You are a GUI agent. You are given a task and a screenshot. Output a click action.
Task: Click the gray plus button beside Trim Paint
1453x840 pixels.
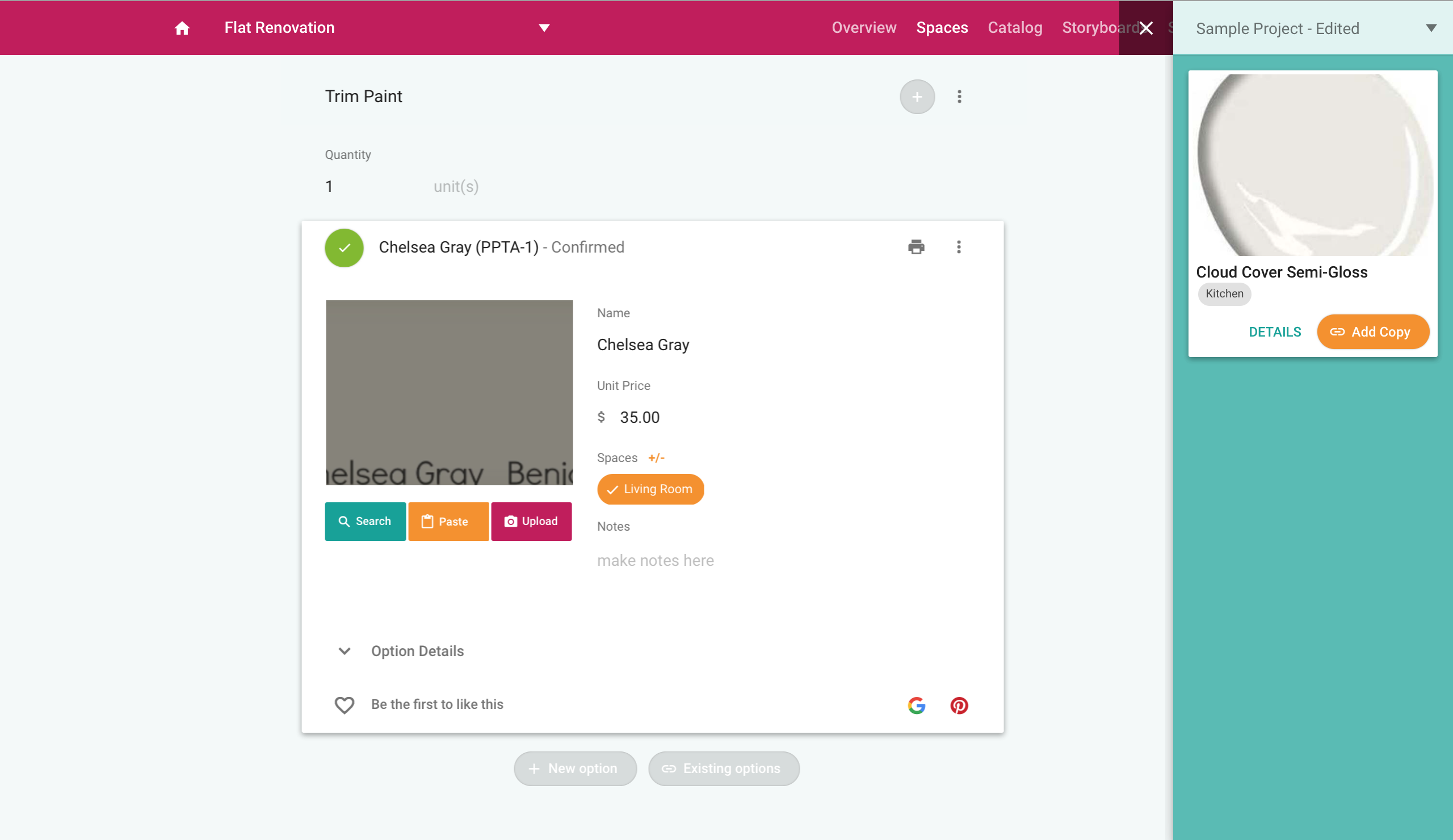point(917,97)
